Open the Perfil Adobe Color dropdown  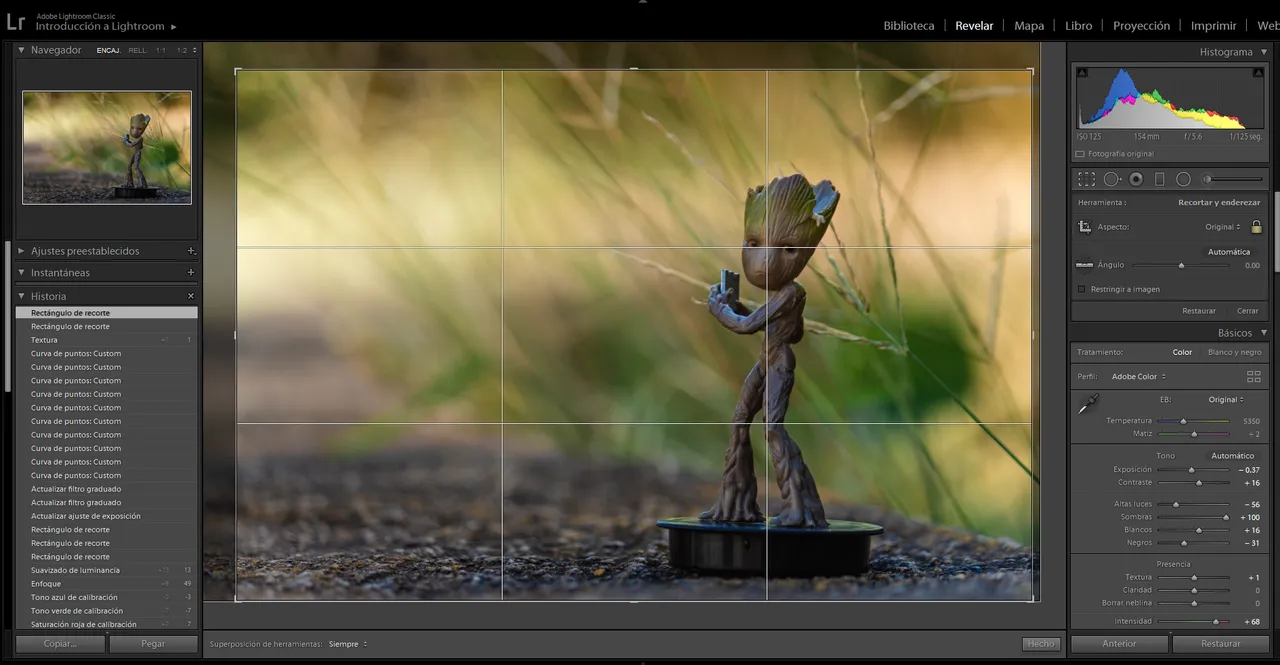(1139, 377)
